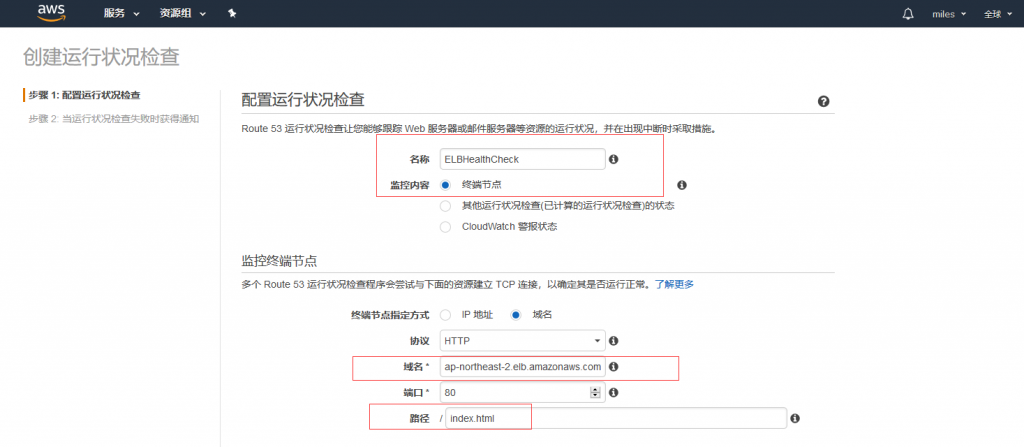This screenshot has width=1024, height=447.
Task: Open the notifications bell icon
Action: [908, 14]
